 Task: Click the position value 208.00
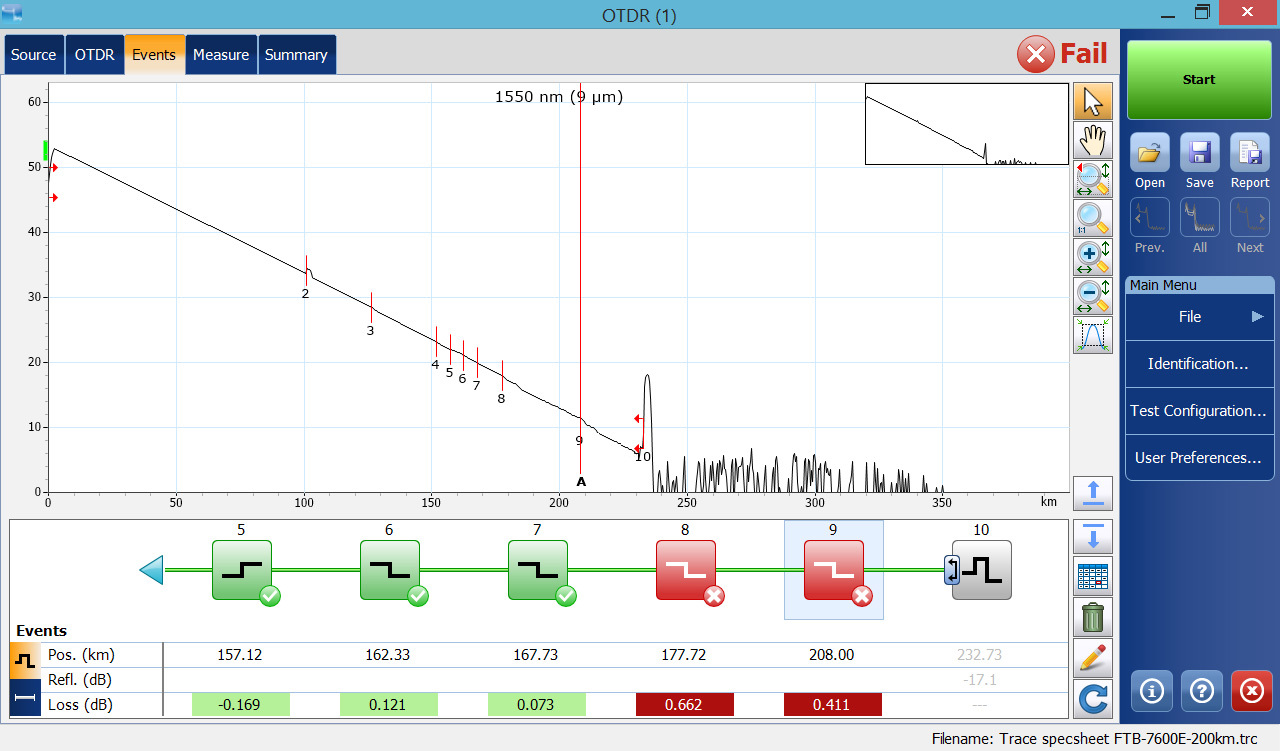[x=833, y=655]
